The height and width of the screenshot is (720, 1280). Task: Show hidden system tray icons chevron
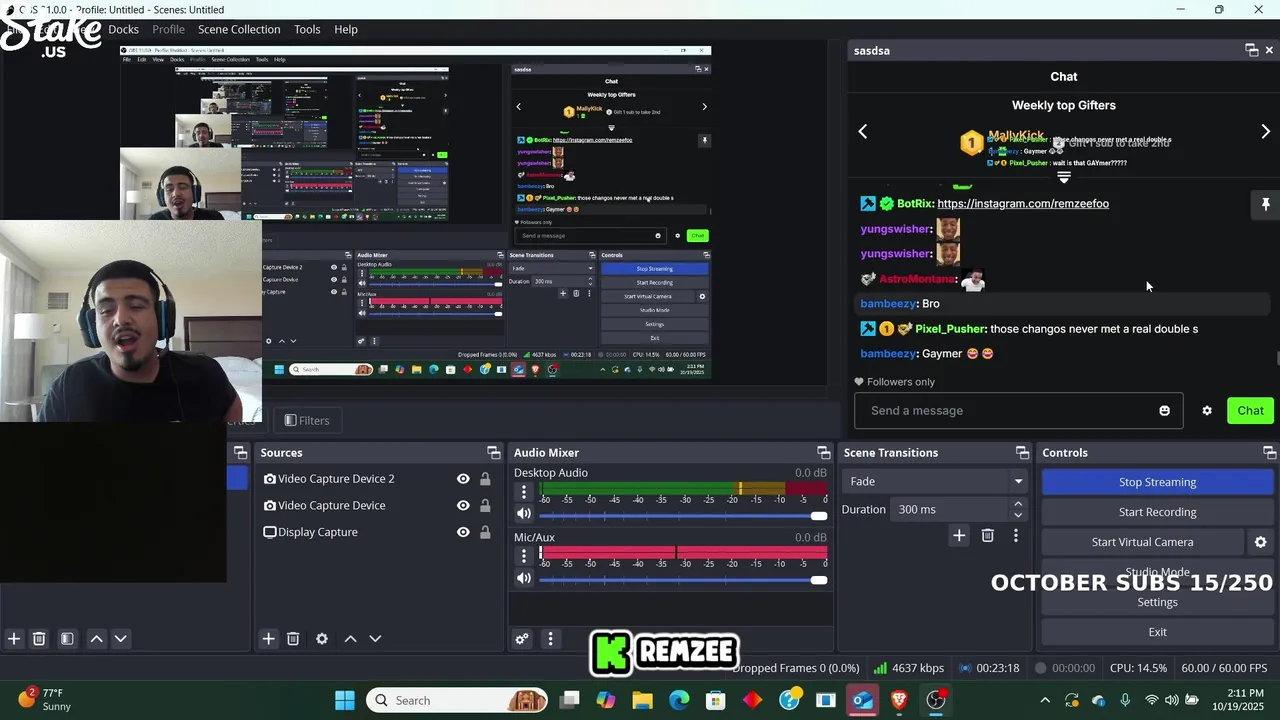[1045, 700]
